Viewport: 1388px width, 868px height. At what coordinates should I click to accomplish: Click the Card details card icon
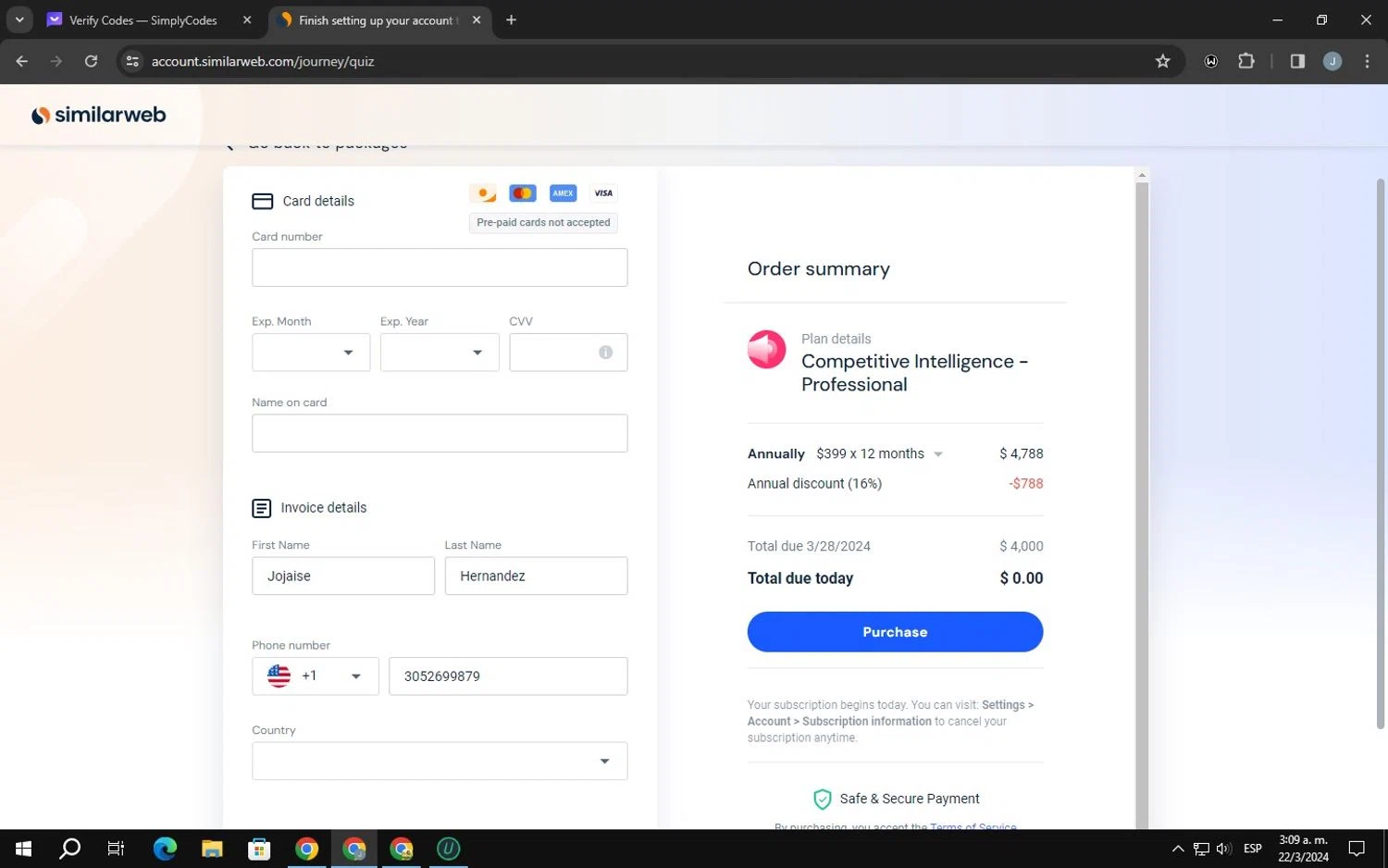tap(263, 201)
